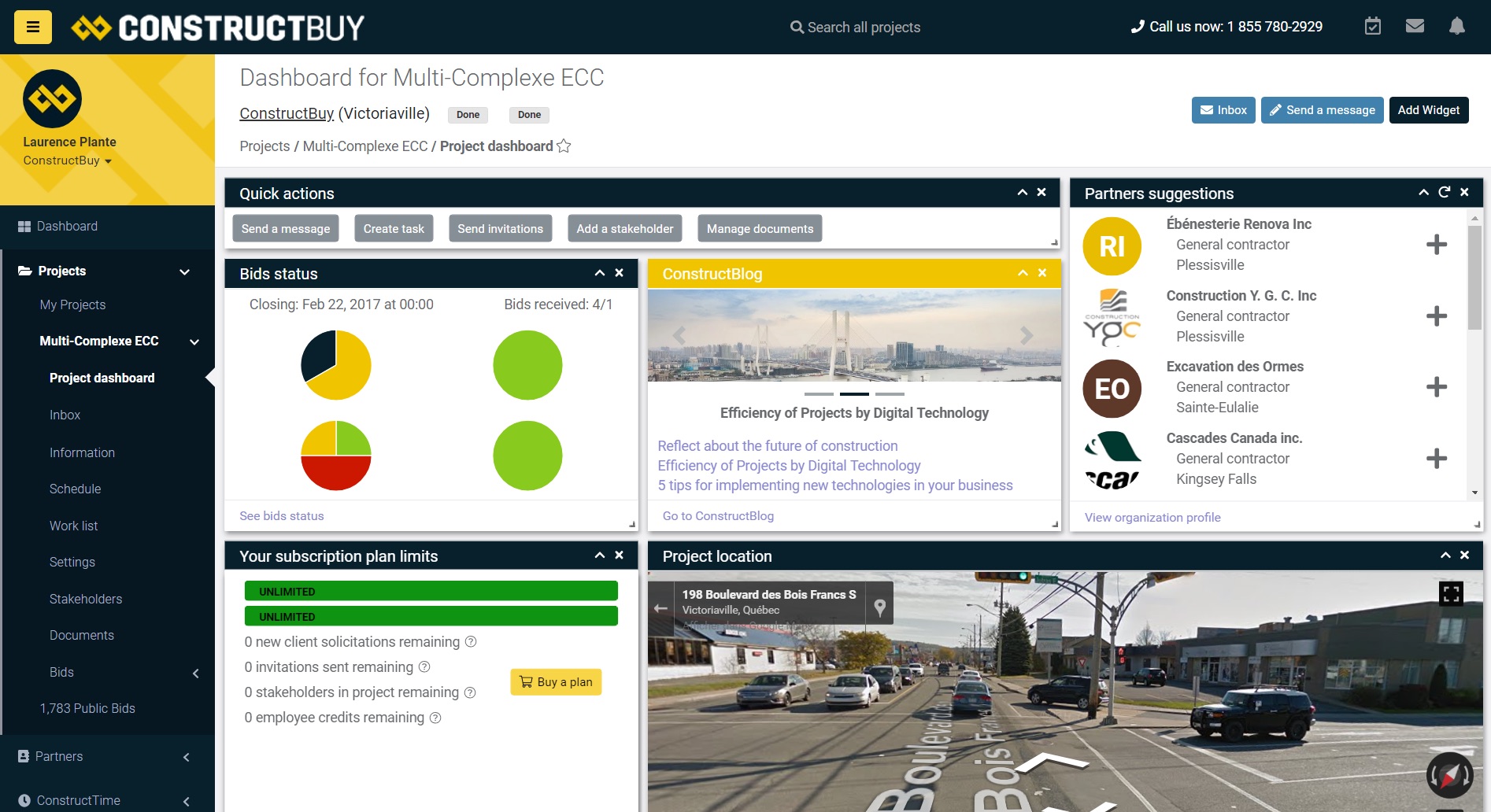Image resolution: width=1491 pixels, height=812 pixels.
Task: Click the map pin icon beside address
Action: pyautogui.click(x=880, y=607)
